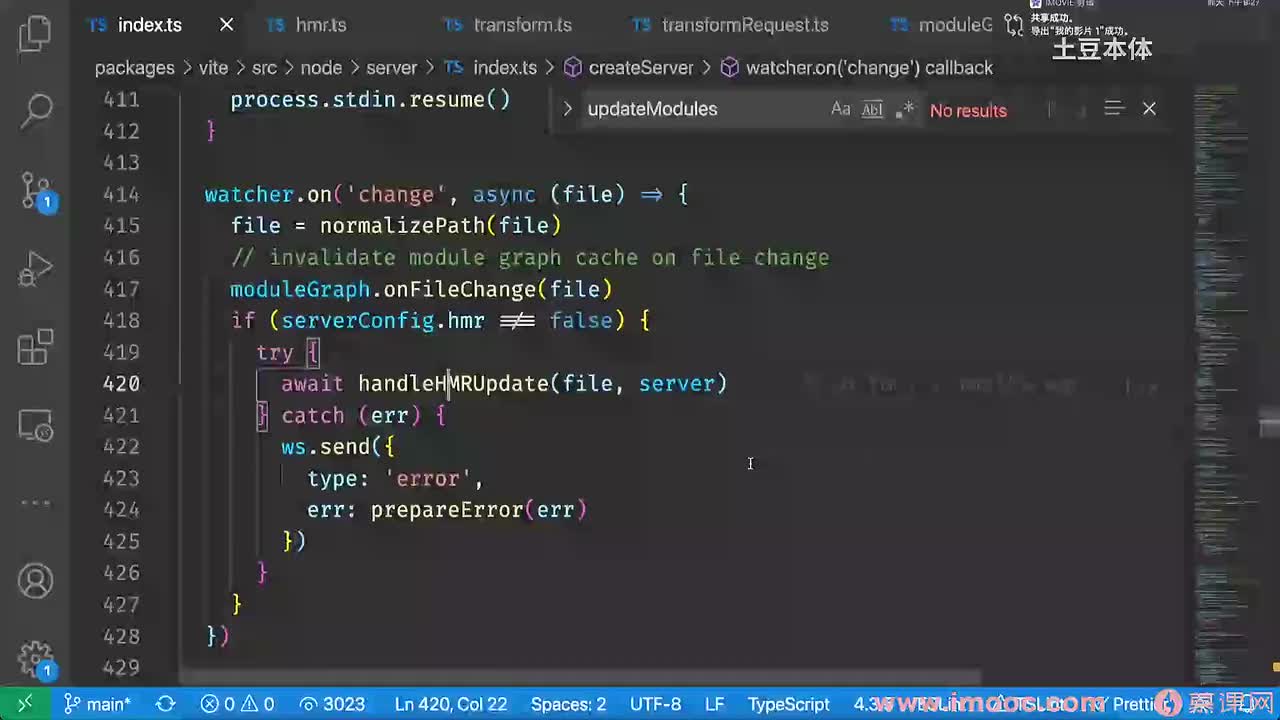Click the 3023 port status item
This screenshot has height=720, width=1280.
tap(332, 704)
